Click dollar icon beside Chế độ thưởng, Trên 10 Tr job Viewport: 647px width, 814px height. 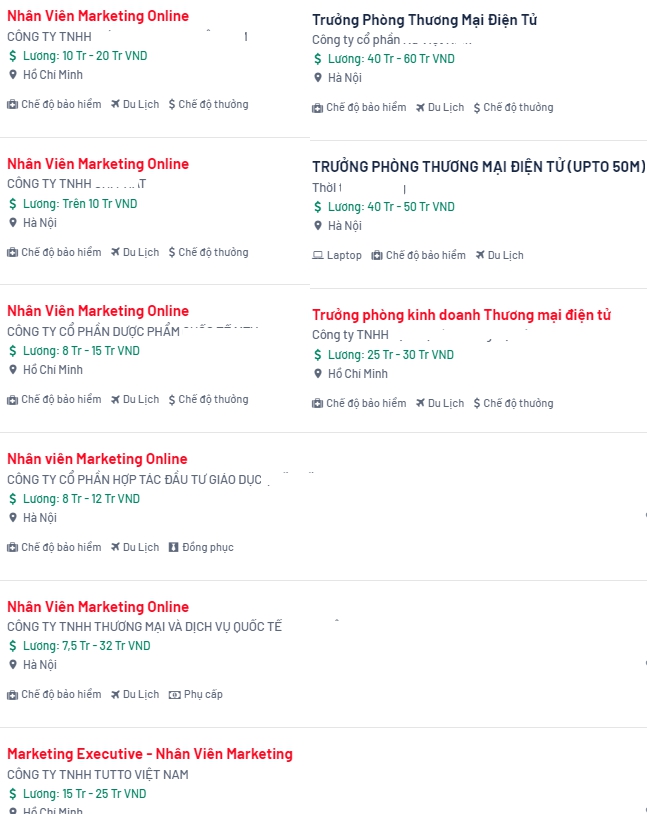click(x=172, y=252)
